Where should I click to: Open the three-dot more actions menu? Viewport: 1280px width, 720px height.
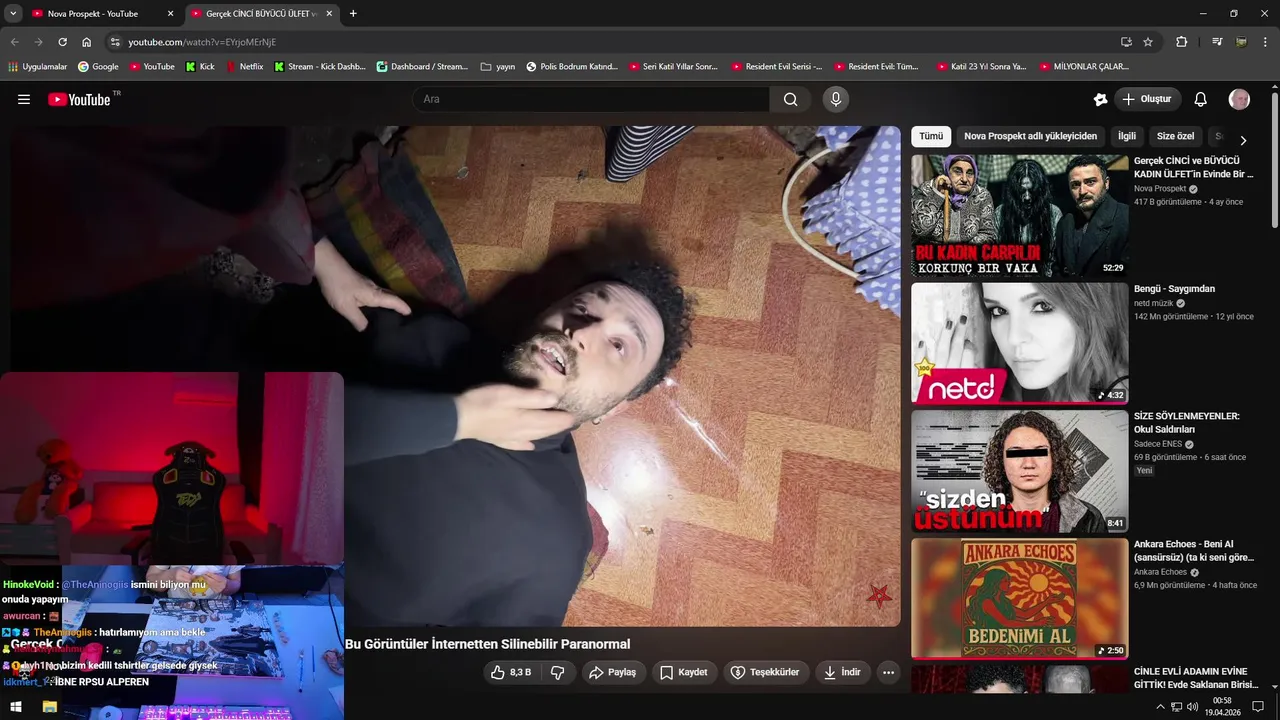point(888,672)
